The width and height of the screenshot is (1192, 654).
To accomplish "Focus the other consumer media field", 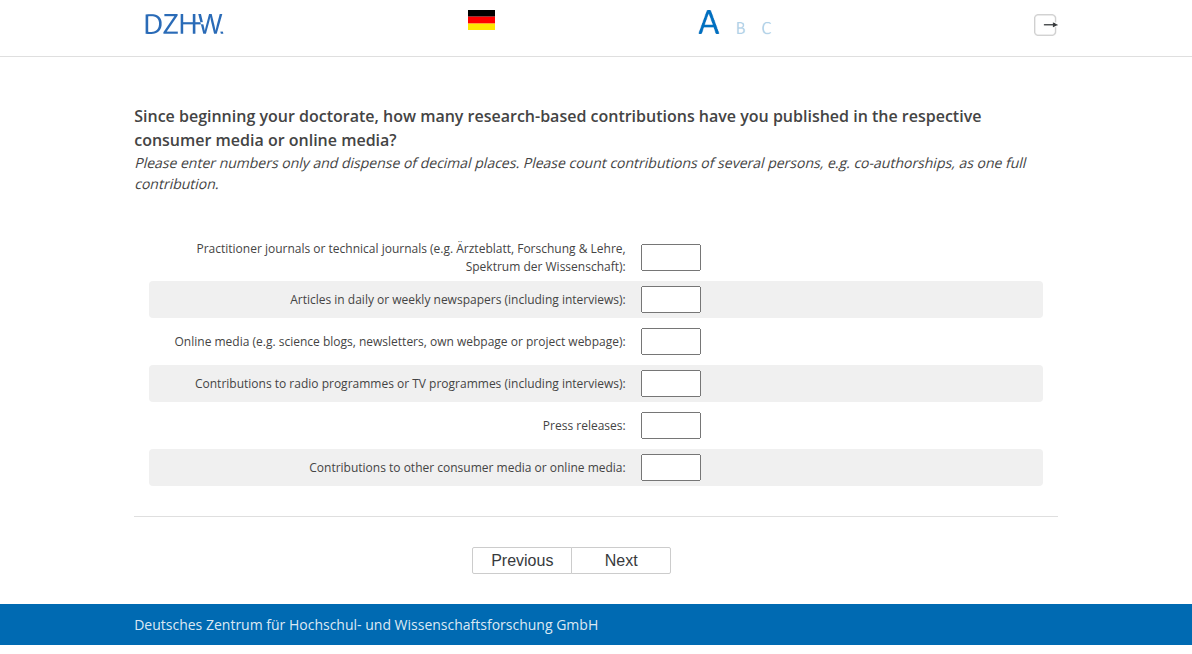I will point(670,468).
